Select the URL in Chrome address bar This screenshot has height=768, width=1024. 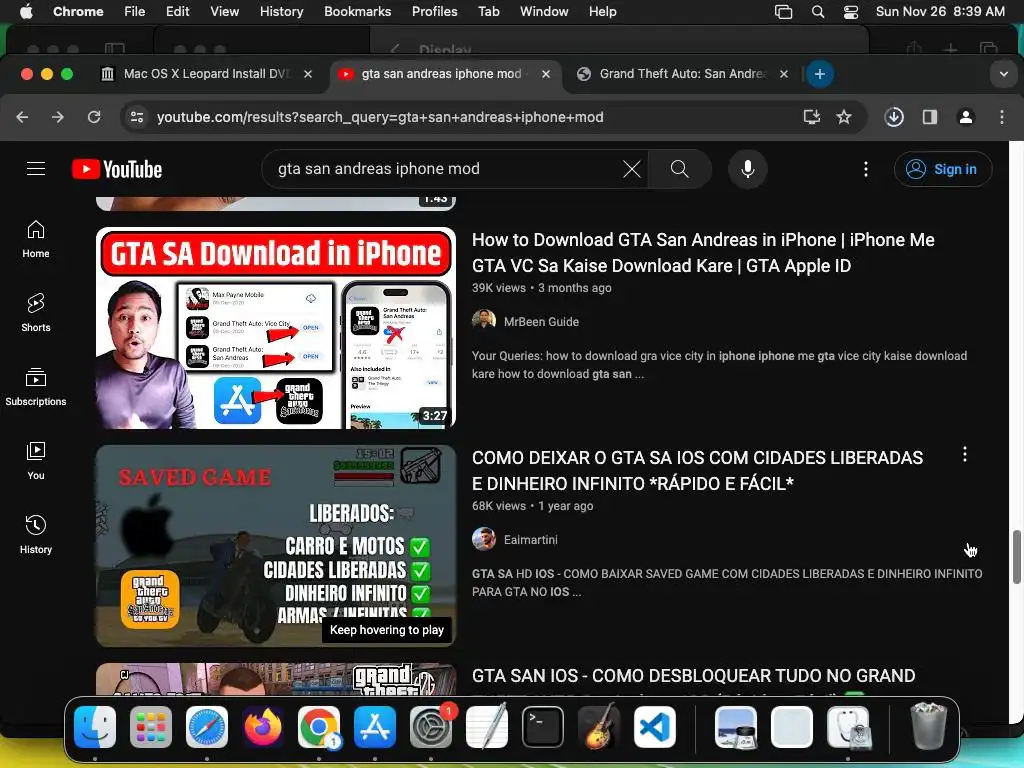point(380,117)
